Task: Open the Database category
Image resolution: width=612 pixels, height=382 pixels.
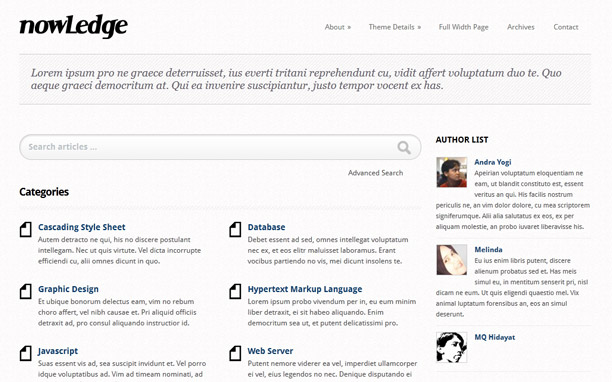Action: (266, 227)
